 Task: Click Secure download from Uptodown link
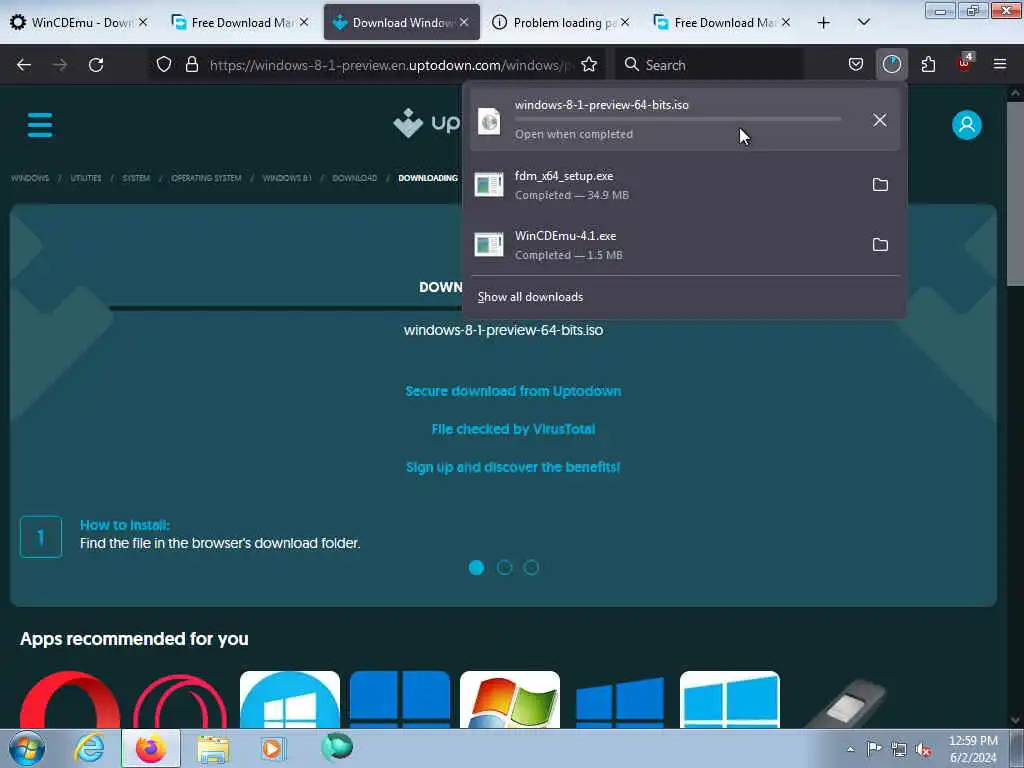pos(513,391)
